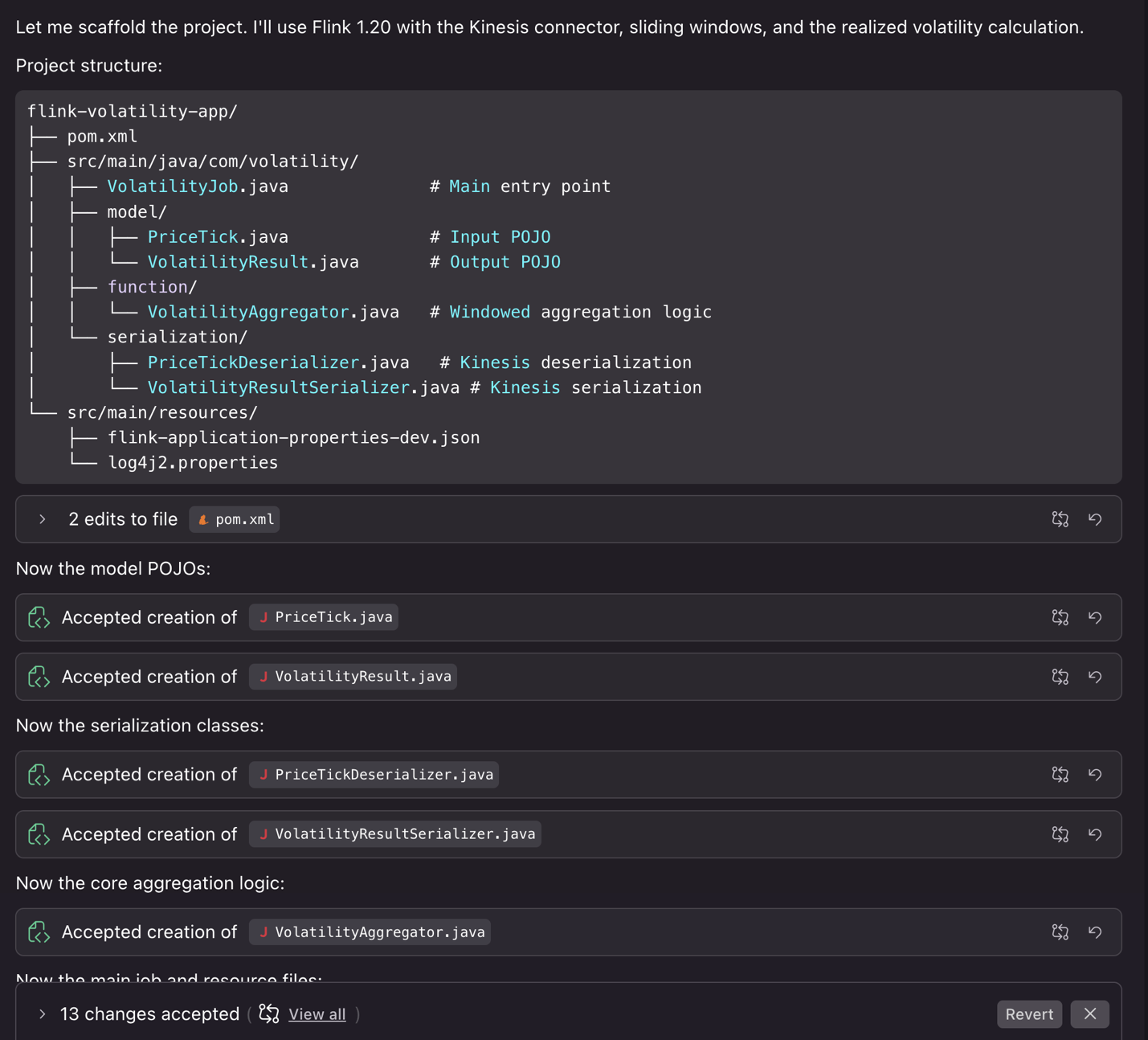Click the src/main/java/com/volatility/ folder line
Viewport: 1148px width, 1040px height.
tap(213, 162)
